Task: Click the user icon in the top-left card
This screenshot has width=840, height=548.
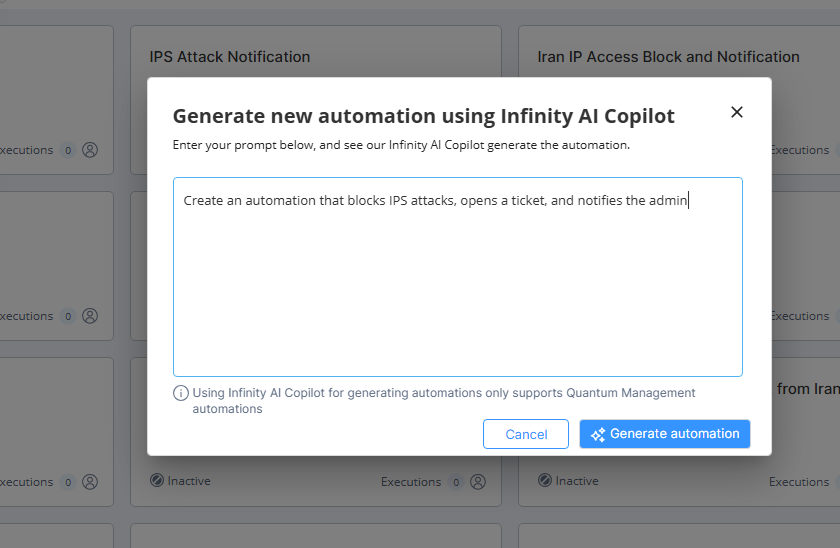Action: 90,150
